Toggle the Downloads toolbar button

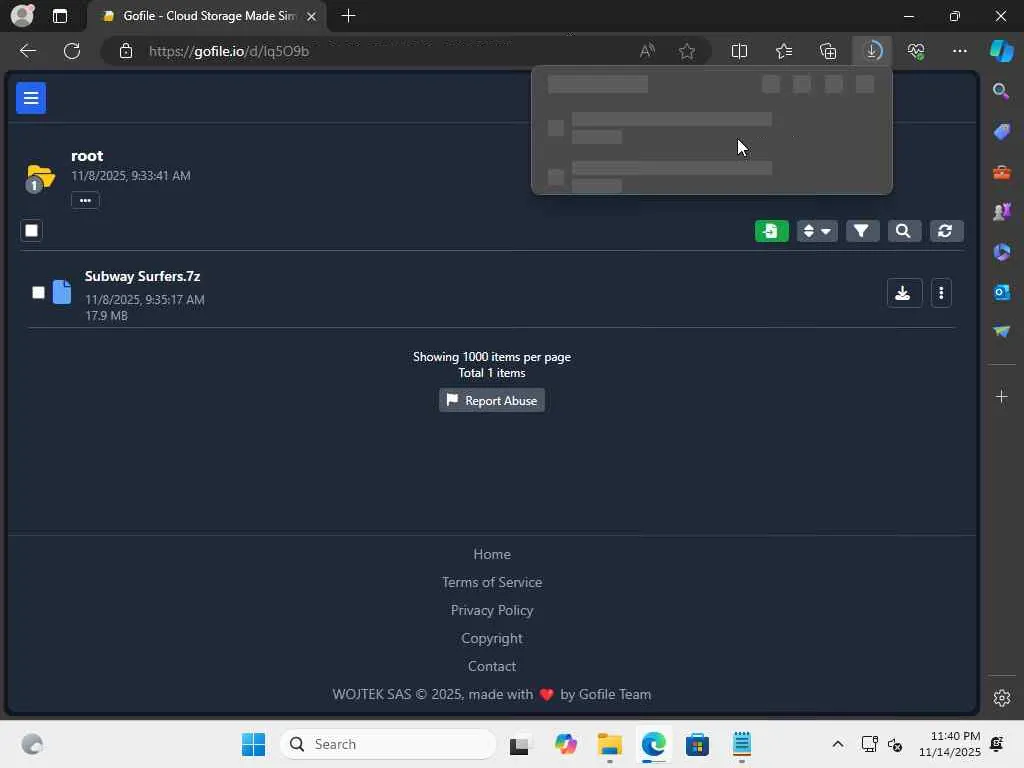tap(872, 51)
